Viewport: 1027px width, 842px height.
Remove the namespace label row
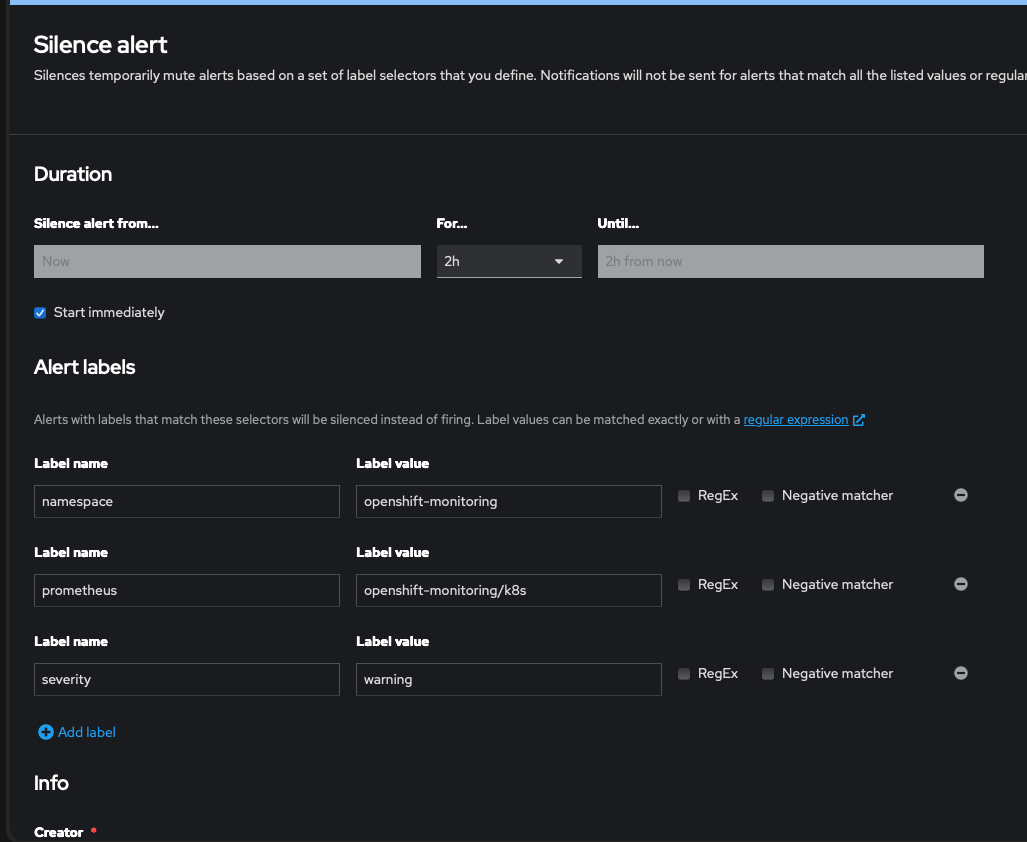960,495
